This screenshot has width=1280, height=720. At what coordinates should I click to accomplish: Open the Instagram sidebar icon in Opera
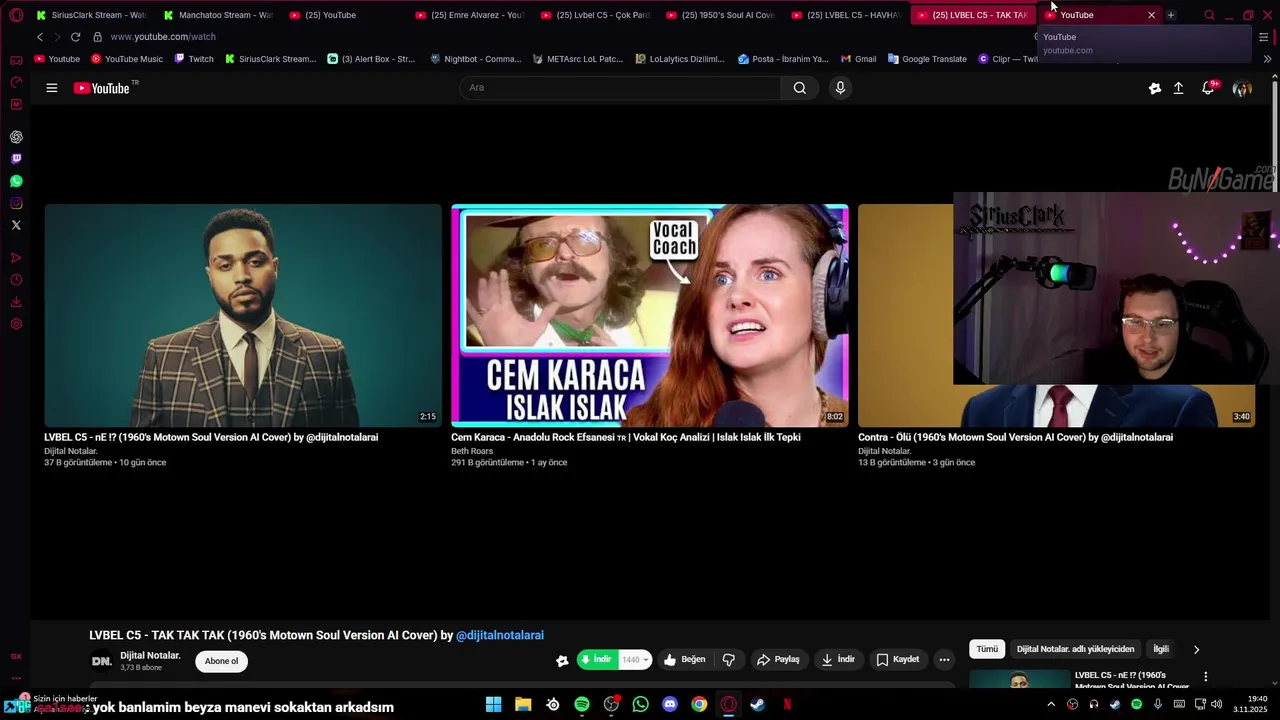16,203
